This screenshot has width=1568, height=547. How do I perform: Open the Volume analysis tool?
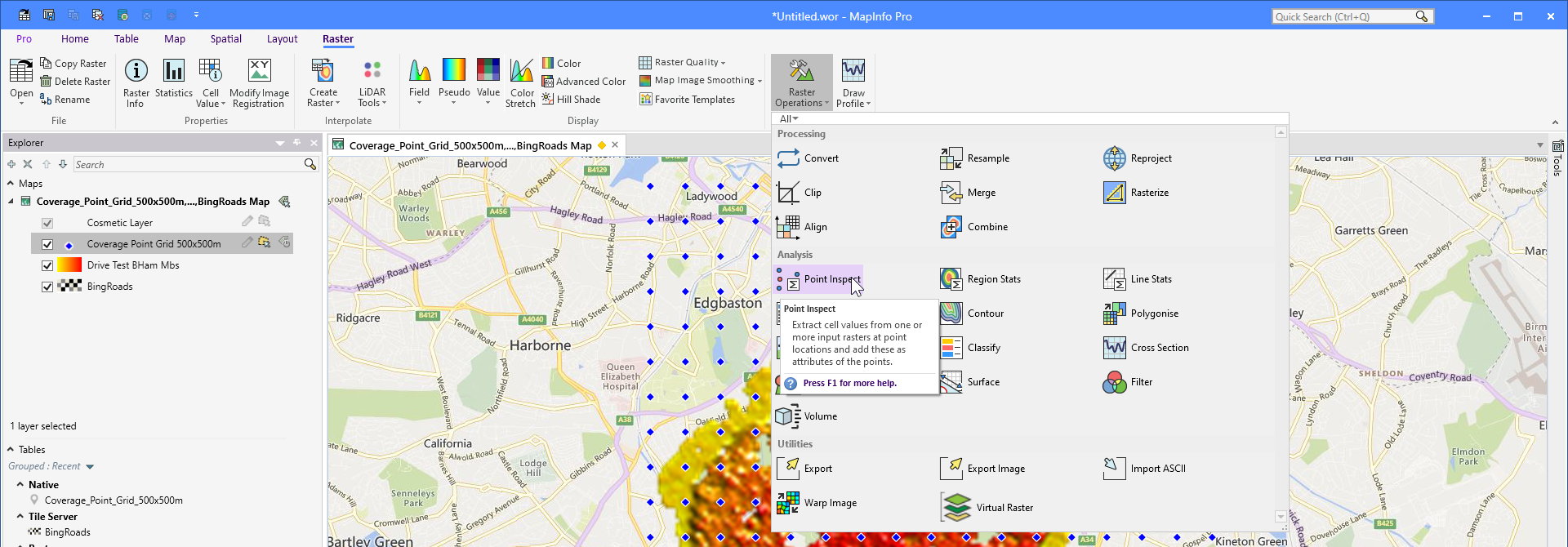tap(807, 416)
